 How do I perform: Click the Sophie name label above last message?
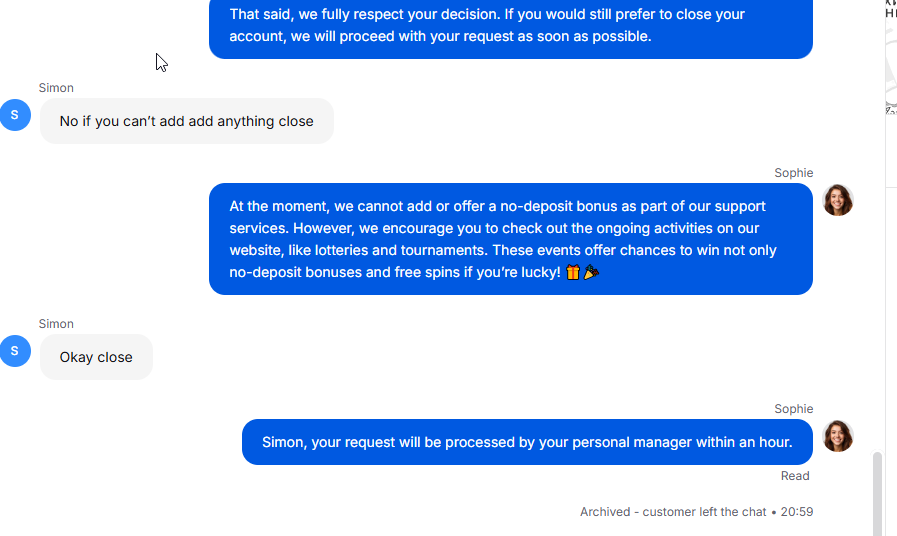tap(793, 409)
